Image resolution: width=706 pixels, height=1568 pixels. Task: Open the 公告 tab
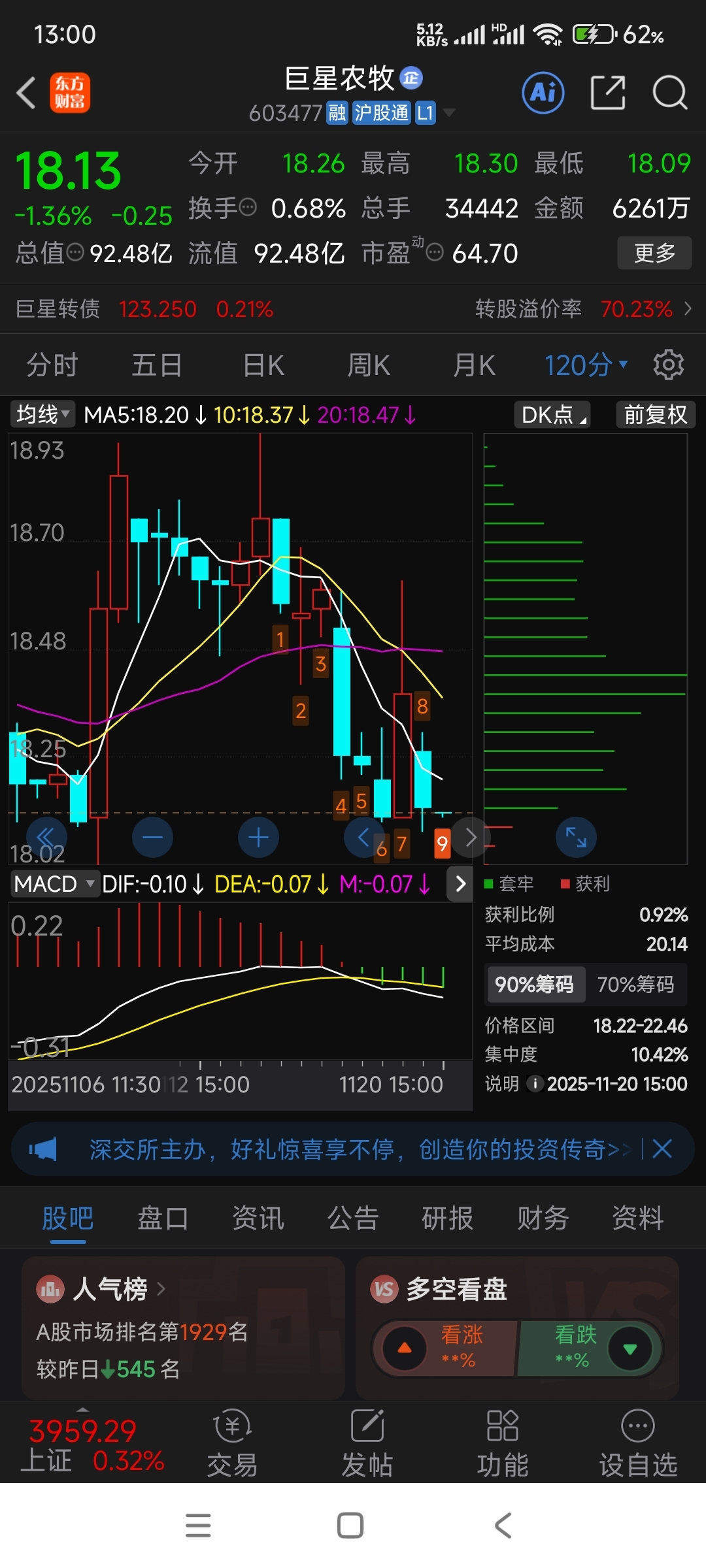(x=353, y=1218)
